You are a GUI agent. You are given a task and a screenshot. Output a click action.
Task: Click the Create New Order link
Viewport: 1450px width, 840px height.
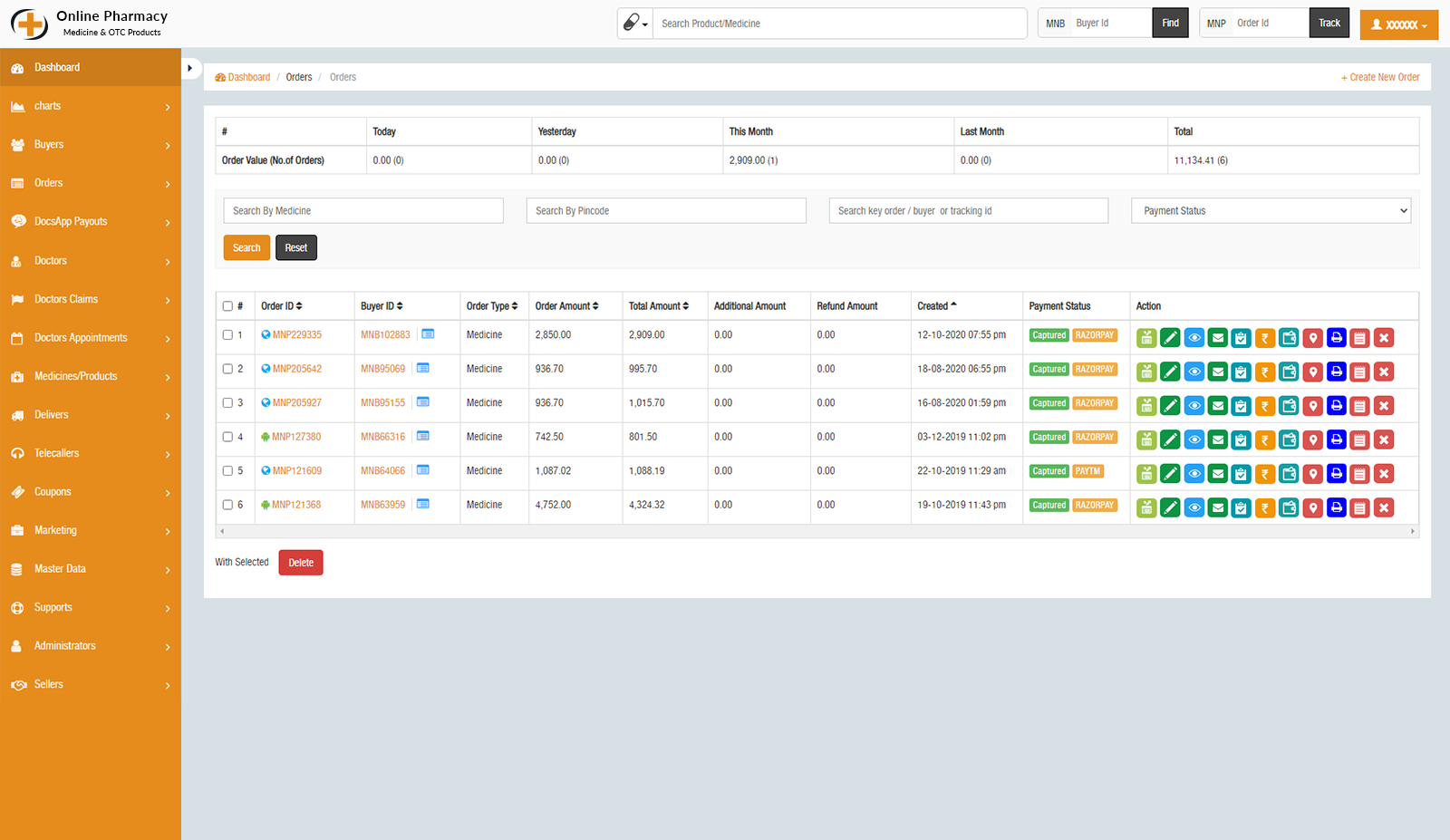point(1380,77)
